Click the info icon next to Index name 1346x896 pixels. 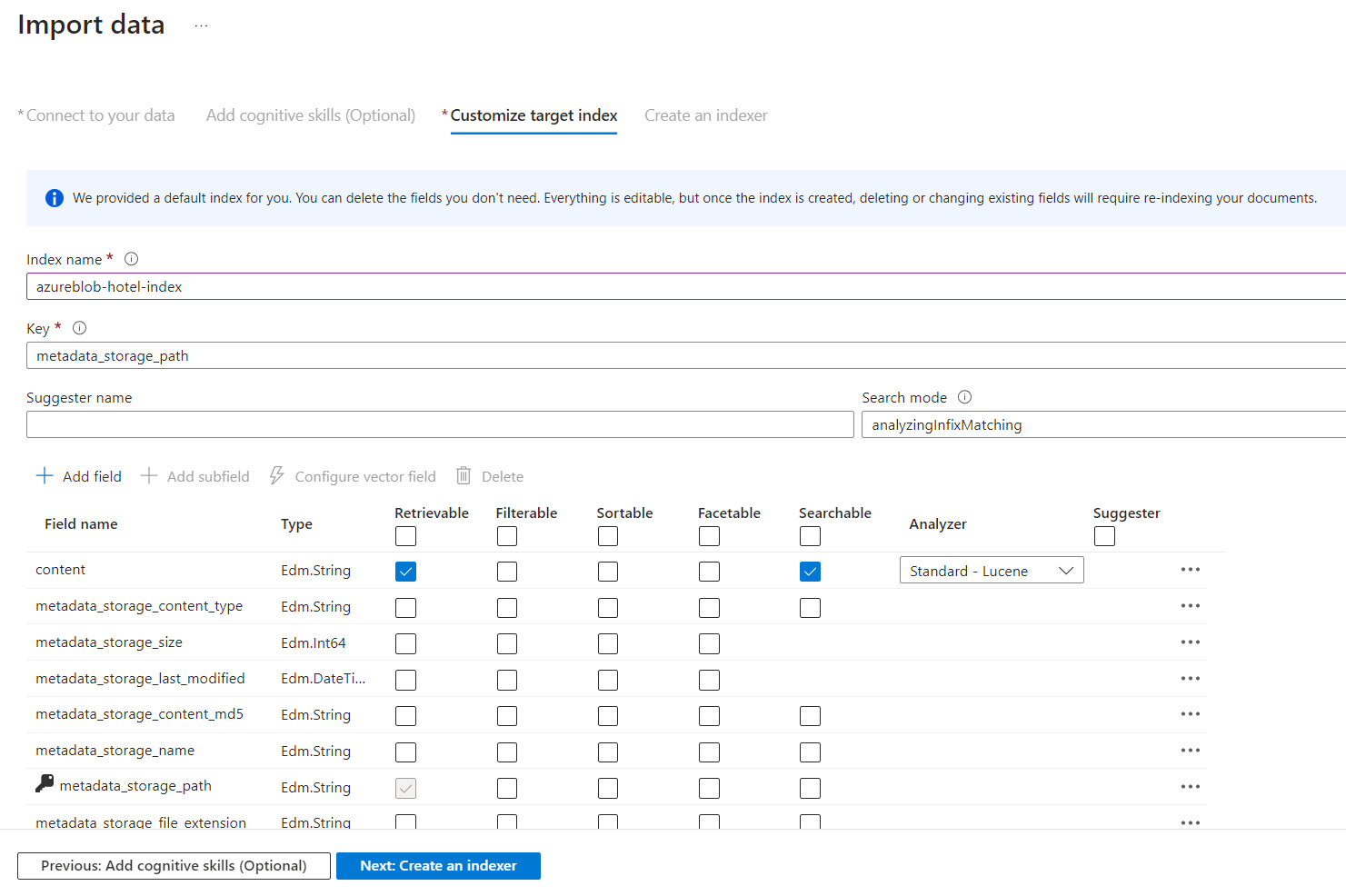pyautogui.click(x=131, y=259)
